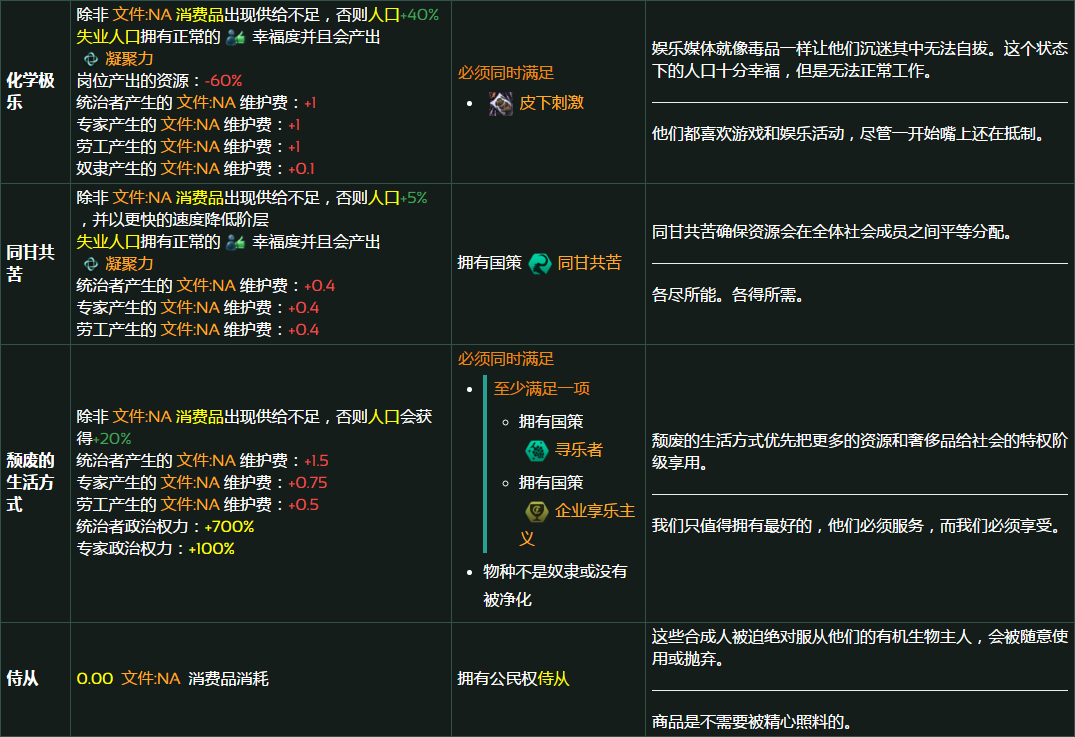This screenshot has width=1075, height=737.
Task: Click the 凝聚力 icon in 同甘共苦 row
Action: click(x=91, y=264)
